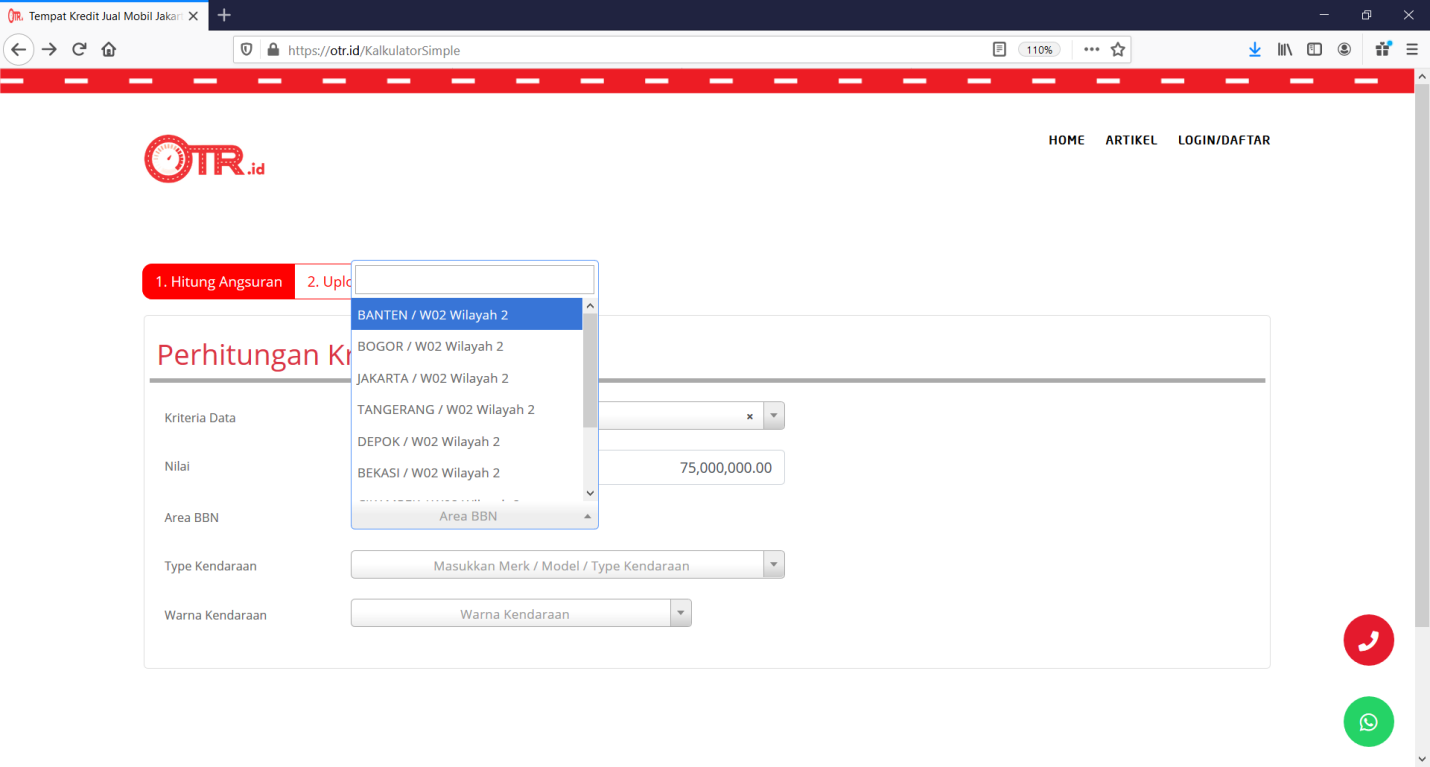Click dropdown list scroll up arrow

click(590, 306)
